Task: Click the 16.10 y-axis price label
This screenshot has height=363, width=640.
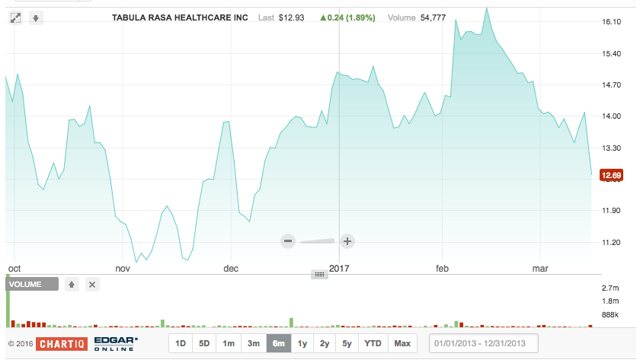Action: [x=611, y=22]
